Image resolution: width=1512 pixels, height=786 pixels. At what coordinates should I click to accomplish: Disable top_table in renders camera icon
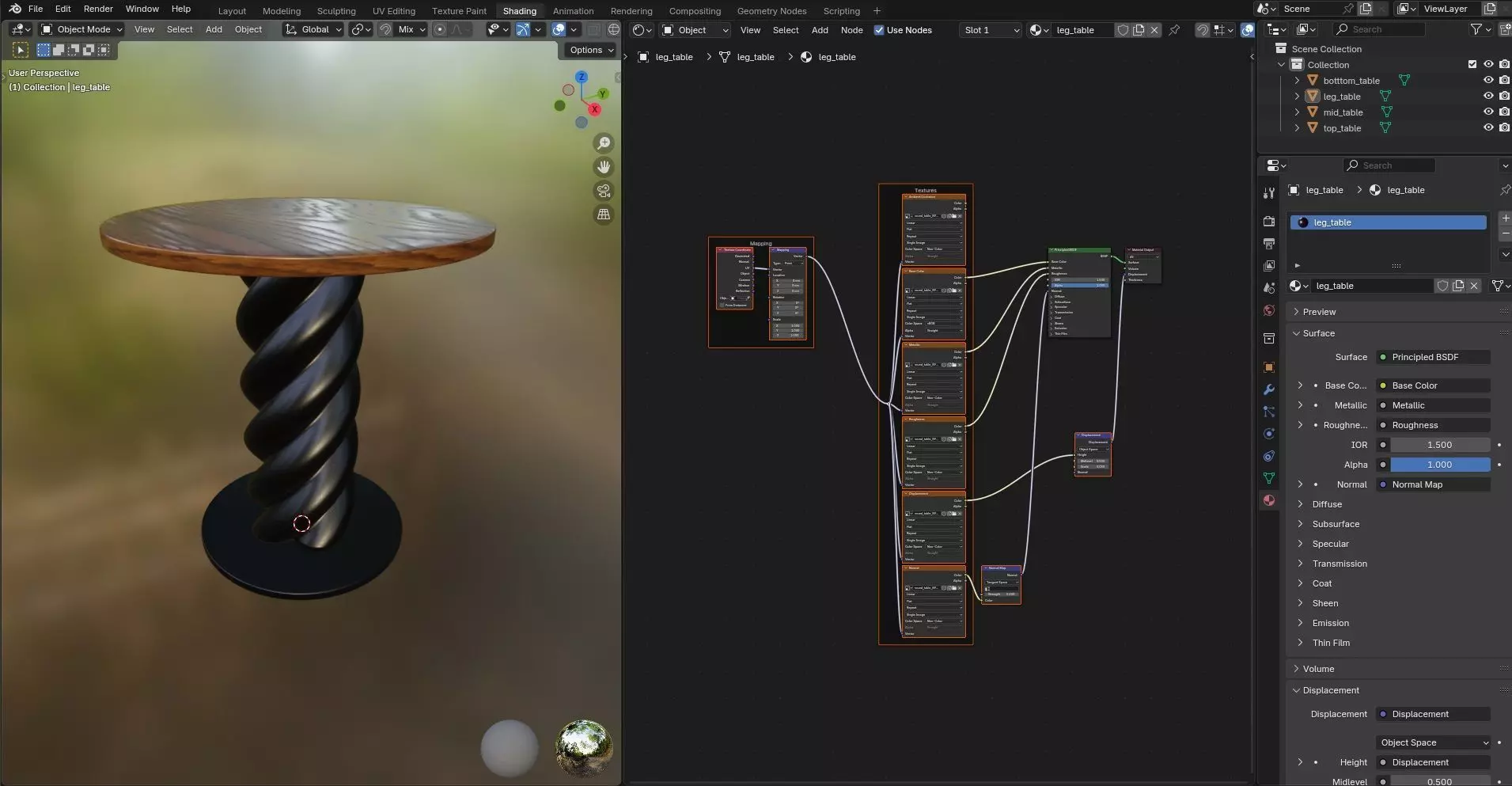pos(1504,127)
